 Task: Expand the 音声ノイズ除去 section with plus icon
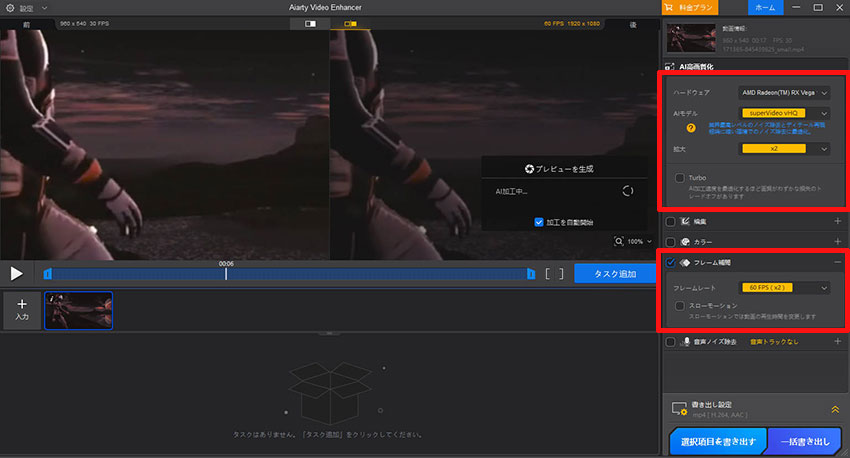pyautogui.click(x=838, y=341)
